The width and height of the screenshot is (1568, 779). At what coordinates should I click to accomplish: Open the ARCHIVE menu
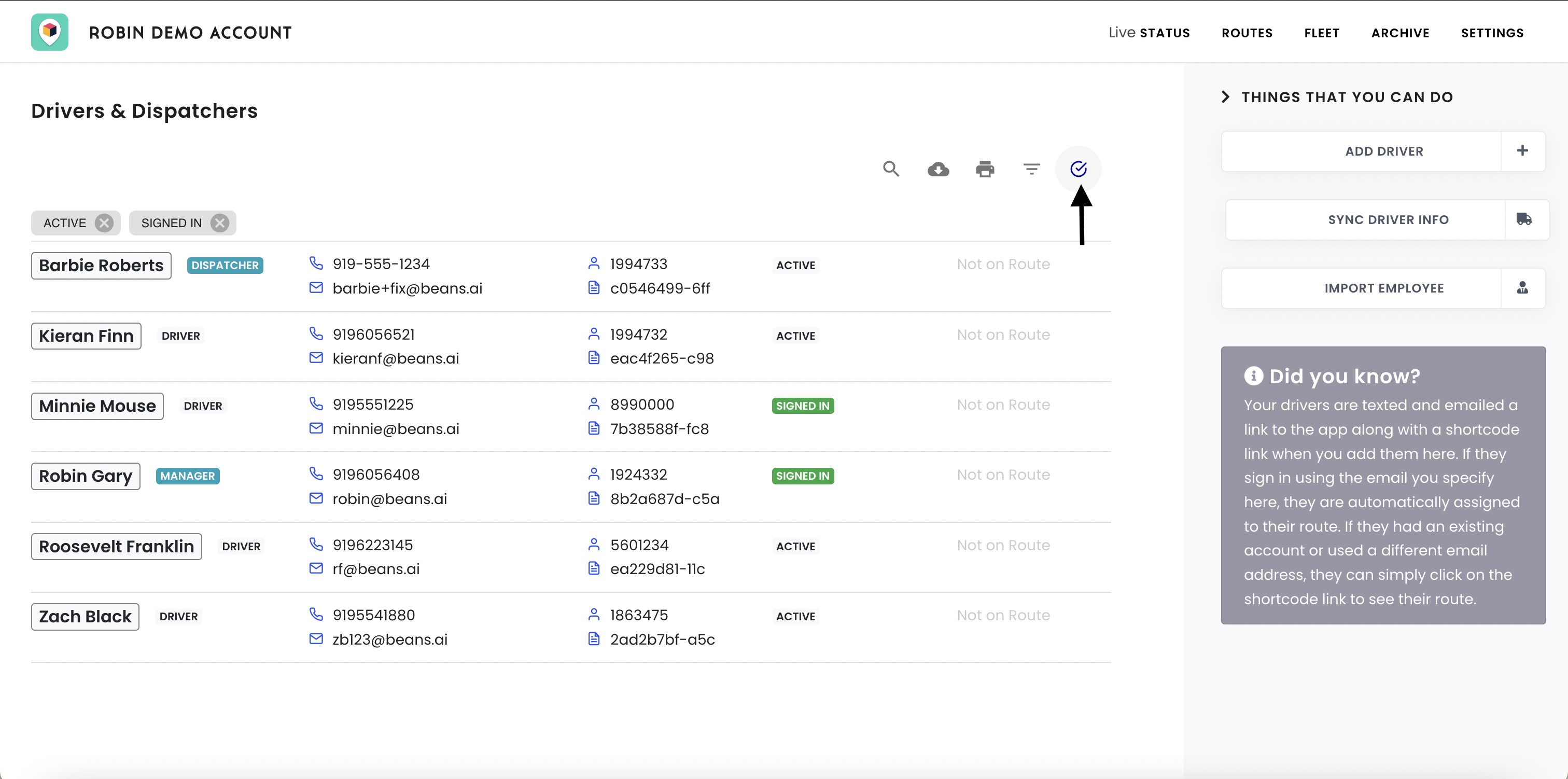pyautogui.click(x=1400, y=33)
